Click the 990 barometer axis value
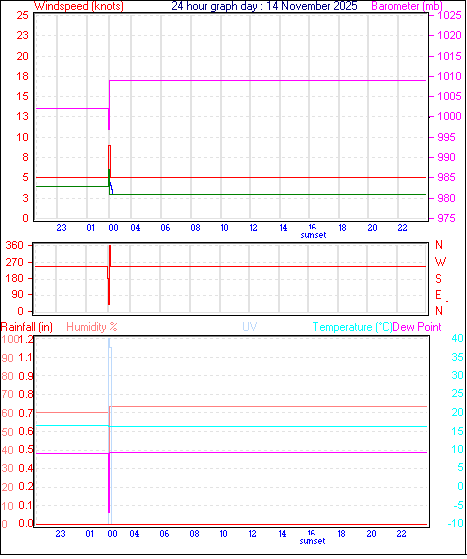 (x=446, y=157)
